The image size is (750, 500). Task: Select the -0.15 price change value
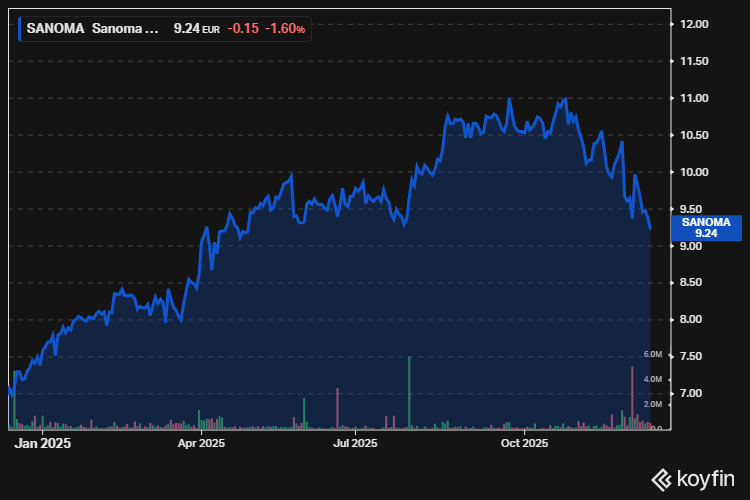pyautogui.click(x=243, y=29)
